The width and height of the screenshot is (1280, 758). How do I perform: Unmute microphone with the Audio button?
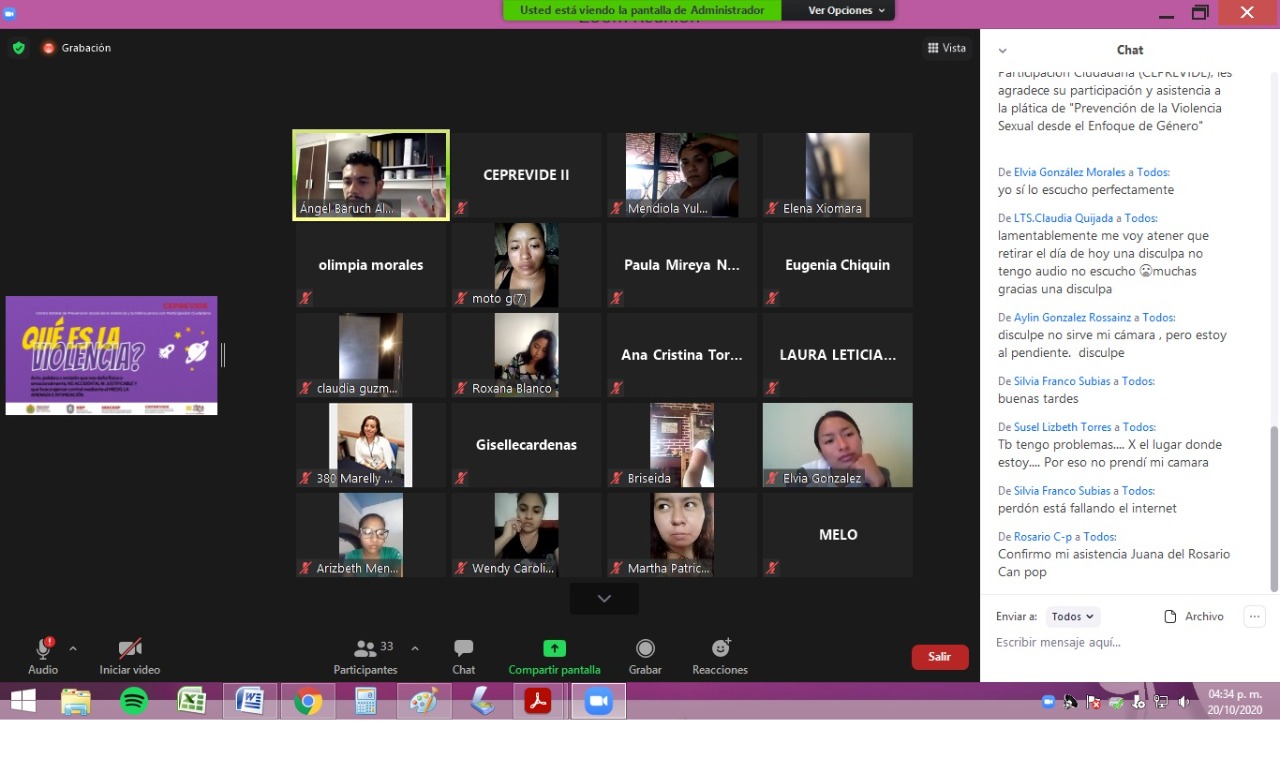point(43,656)
